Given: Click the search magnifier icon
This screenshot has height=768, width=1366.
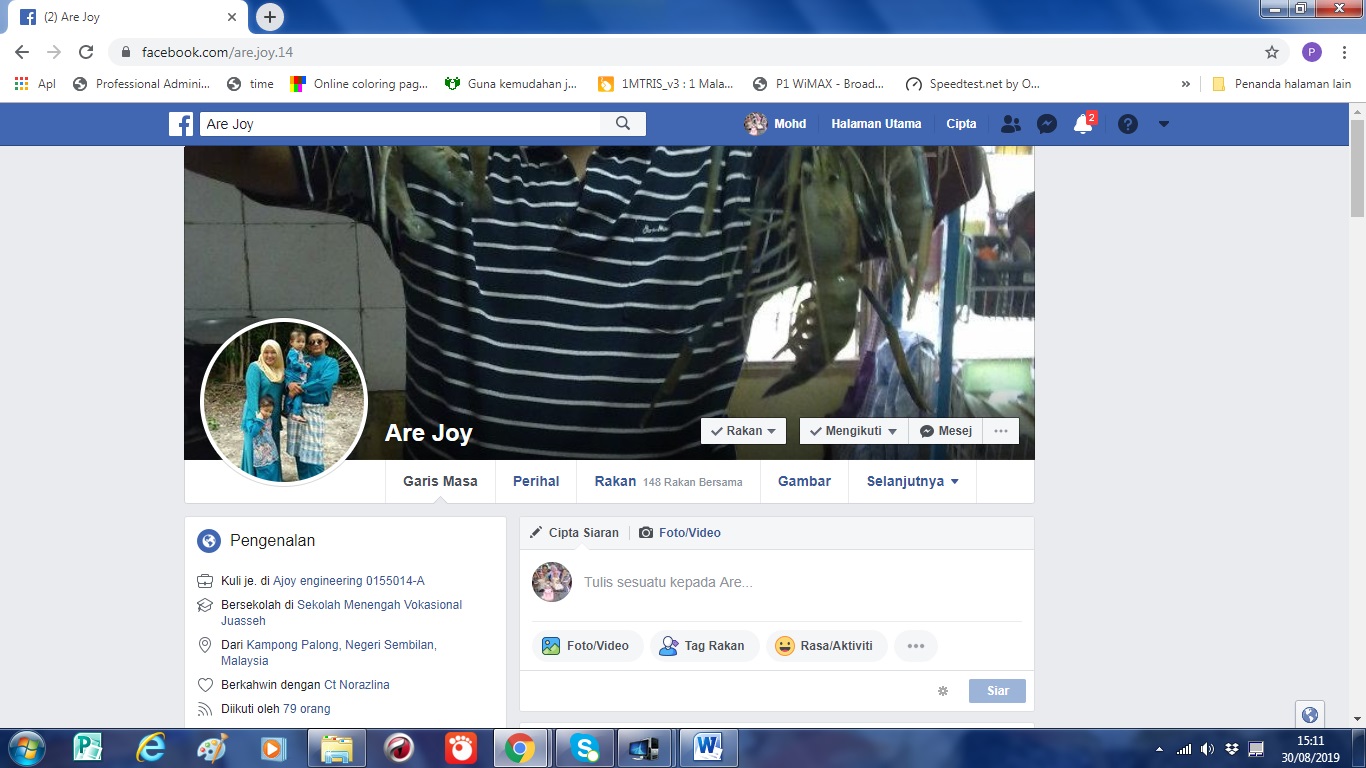Looking at the screenshot, I should click(623, 124).
